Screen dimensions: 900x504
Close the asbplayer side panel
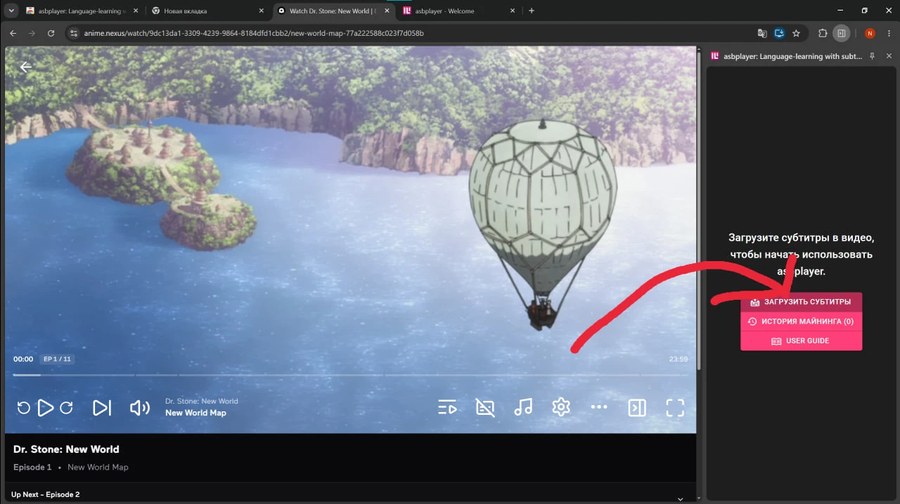click(889, 56)
